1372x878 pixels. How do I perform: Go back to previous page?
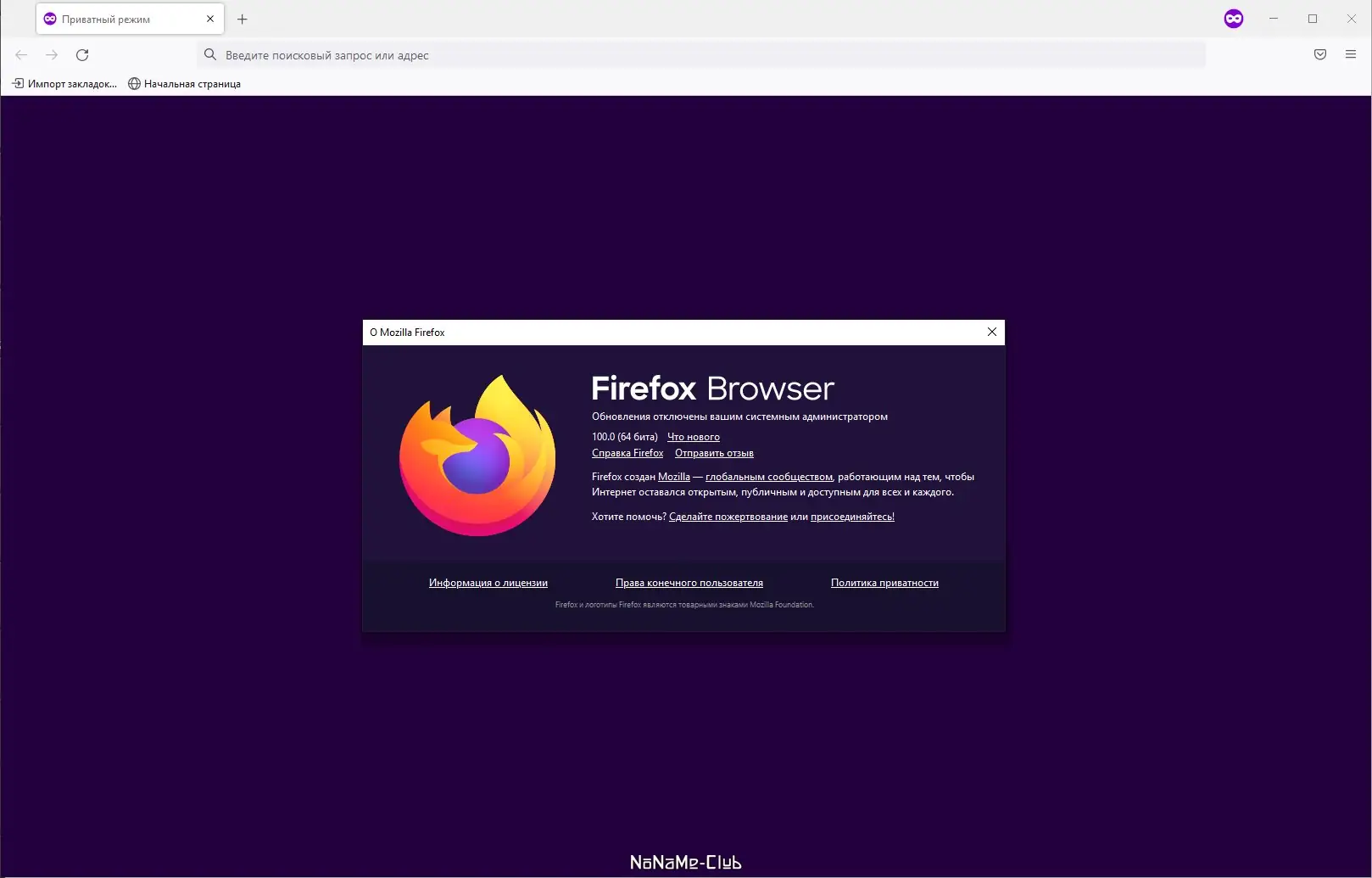[21, 55]
